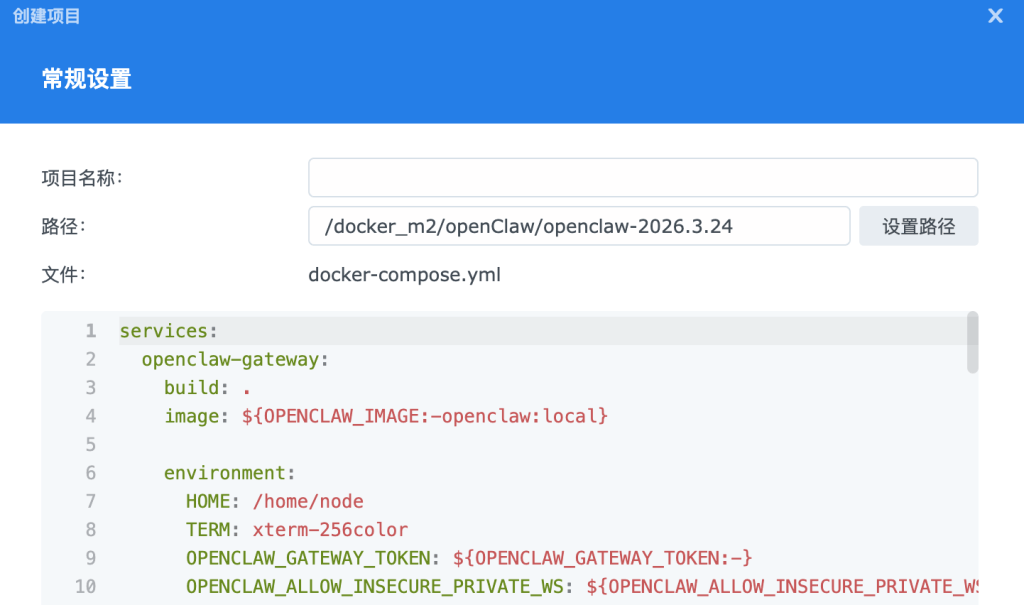Place cursor on the services: line
The width and height of the screenshot is (1024, 605).
167,330
